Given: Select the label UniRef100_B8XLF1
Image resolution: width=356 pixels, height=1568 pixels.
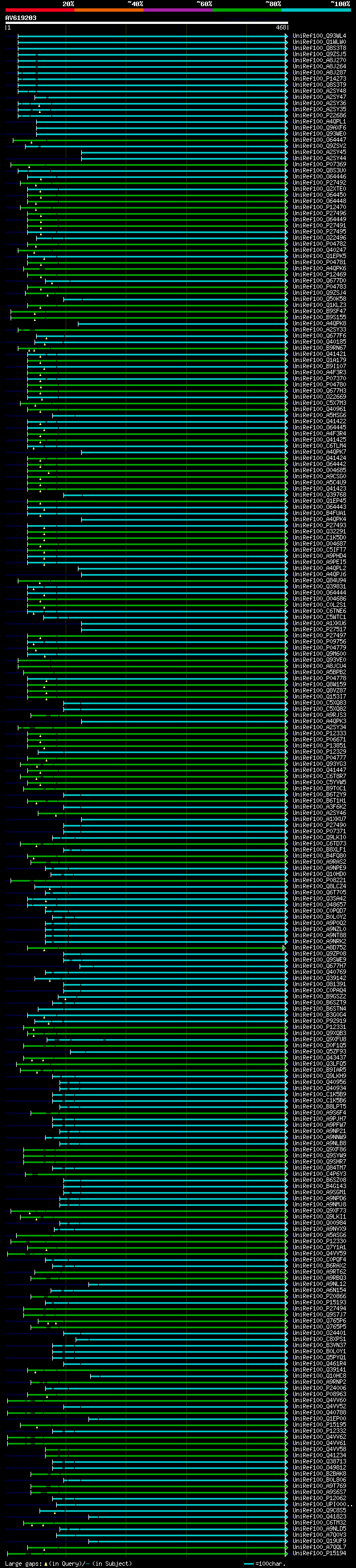Looking at the screenshot, I should click(x=319, y=850).
